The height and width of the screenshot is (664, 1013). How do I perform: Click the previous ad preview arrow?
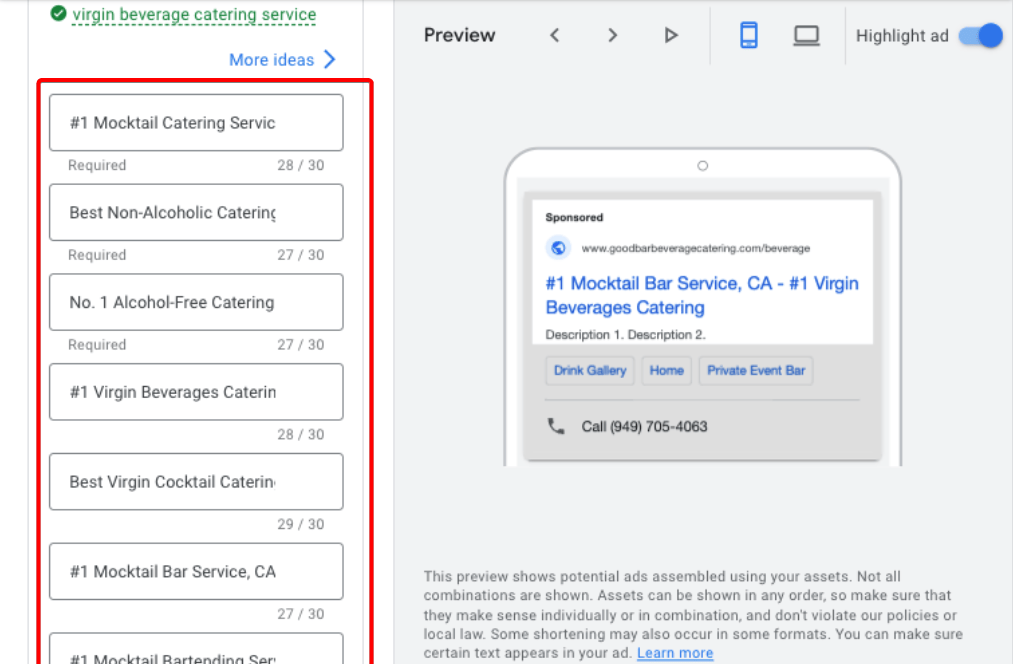click(x=554, y=36)
